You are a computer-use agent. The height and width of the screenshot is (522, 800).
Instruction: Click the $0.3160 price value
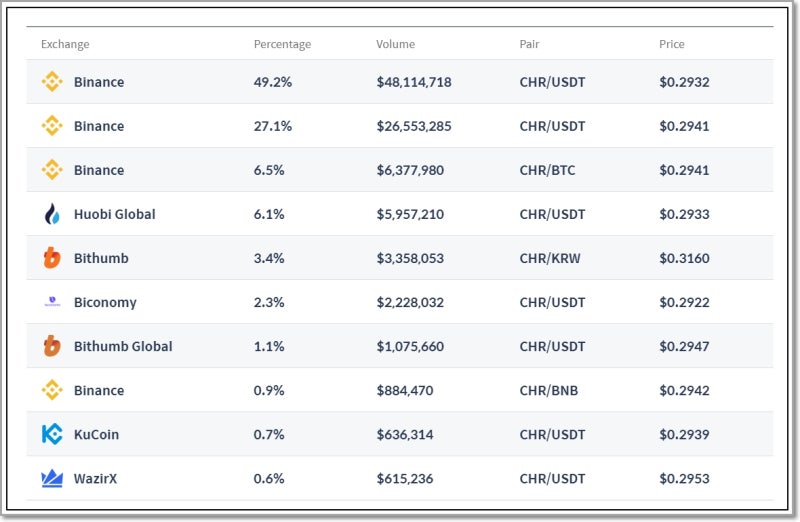(x=684, y=258)
